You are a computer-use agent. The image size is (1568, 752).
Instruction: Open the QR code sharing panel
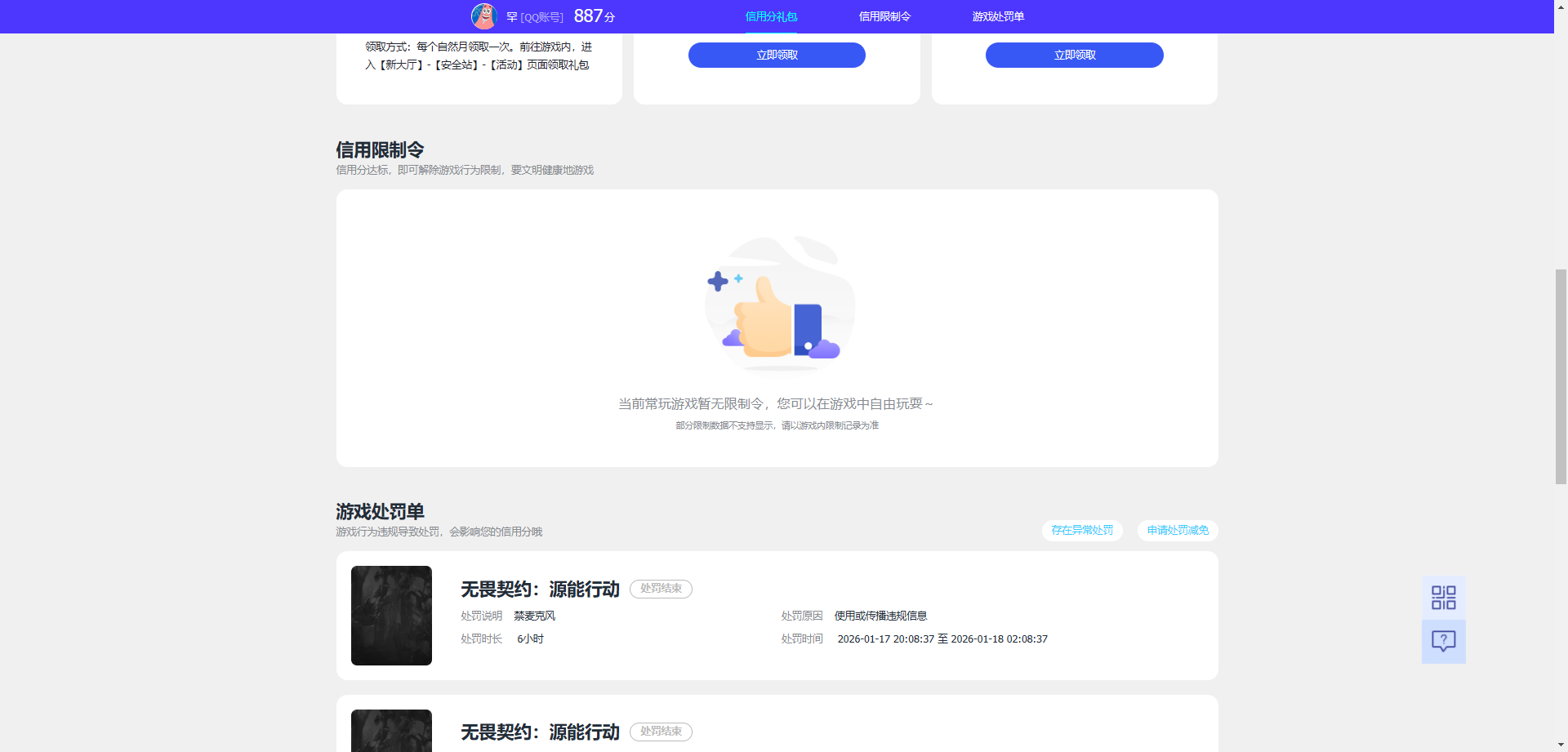tap(1443, 597)
